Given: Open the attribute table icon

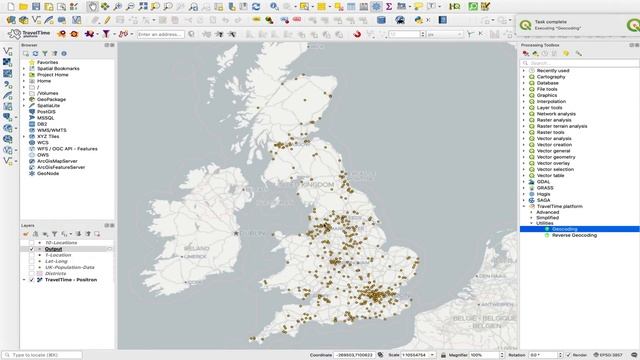Looking at the screenshot, I should click(x=351, y=7).
